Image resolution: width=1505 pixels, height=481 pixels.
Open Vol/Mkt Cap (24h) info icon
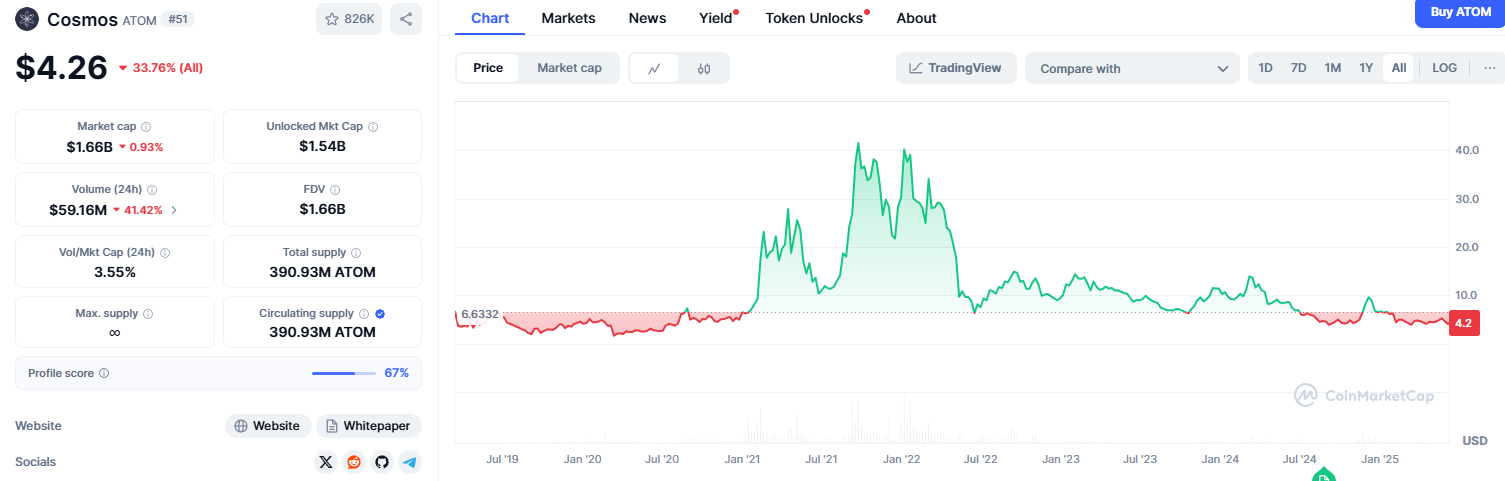point(165,253)
